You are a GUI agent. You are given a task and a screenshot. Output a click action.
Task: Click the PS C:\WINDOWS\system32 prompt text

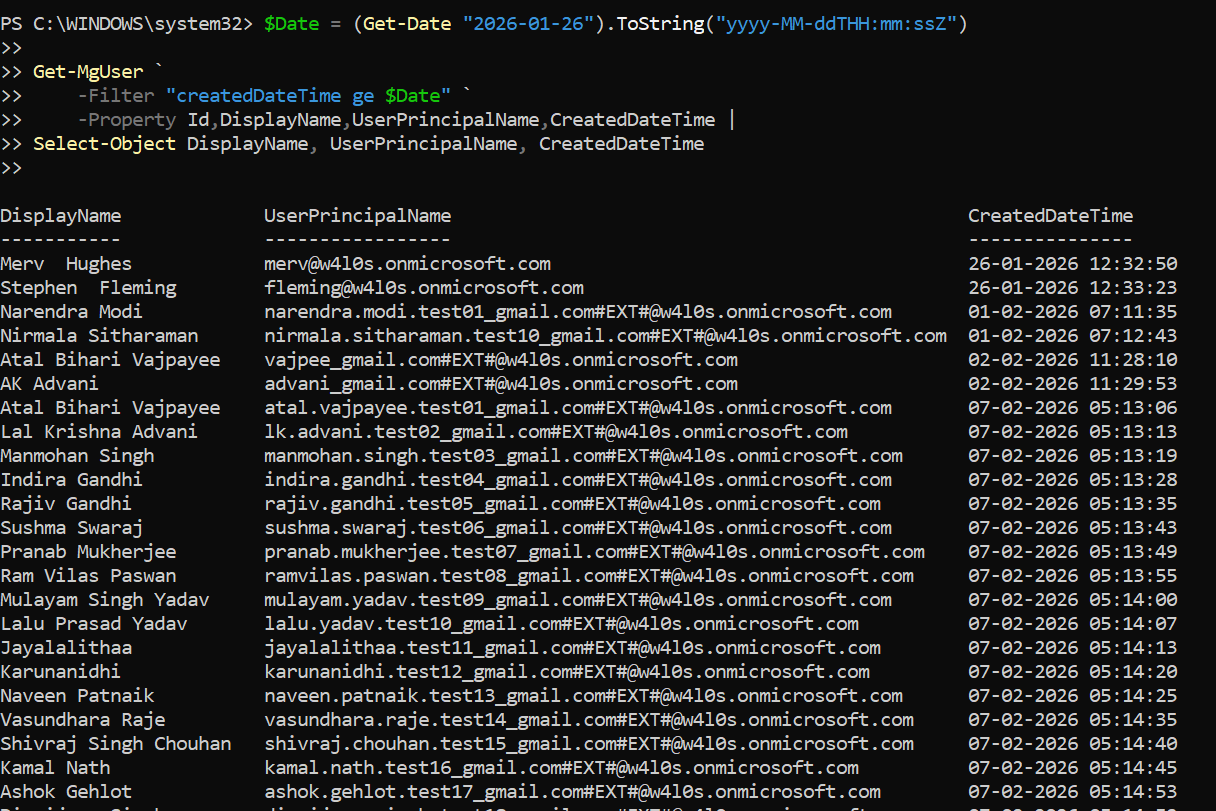click(x=126, y=24)
